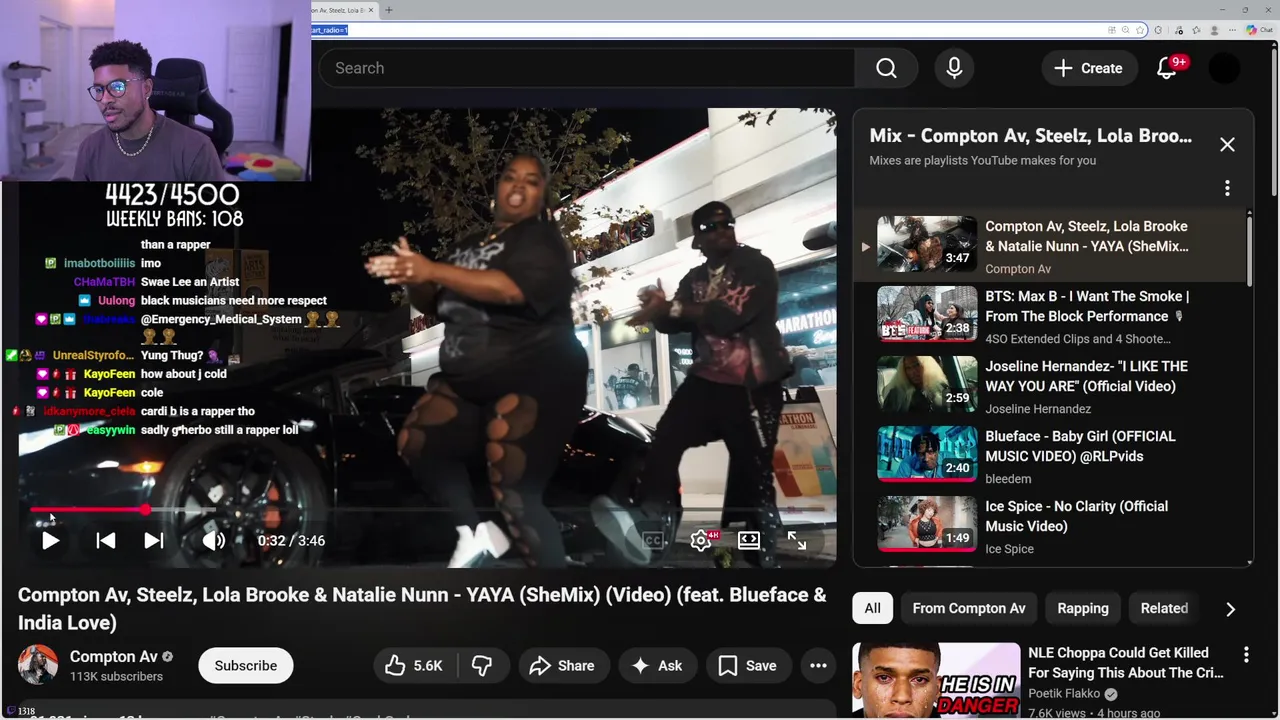1280x720 pixels.
Task: Dislike the video with thumbs down
Action: pyautogui.click(x=482, y=665)
